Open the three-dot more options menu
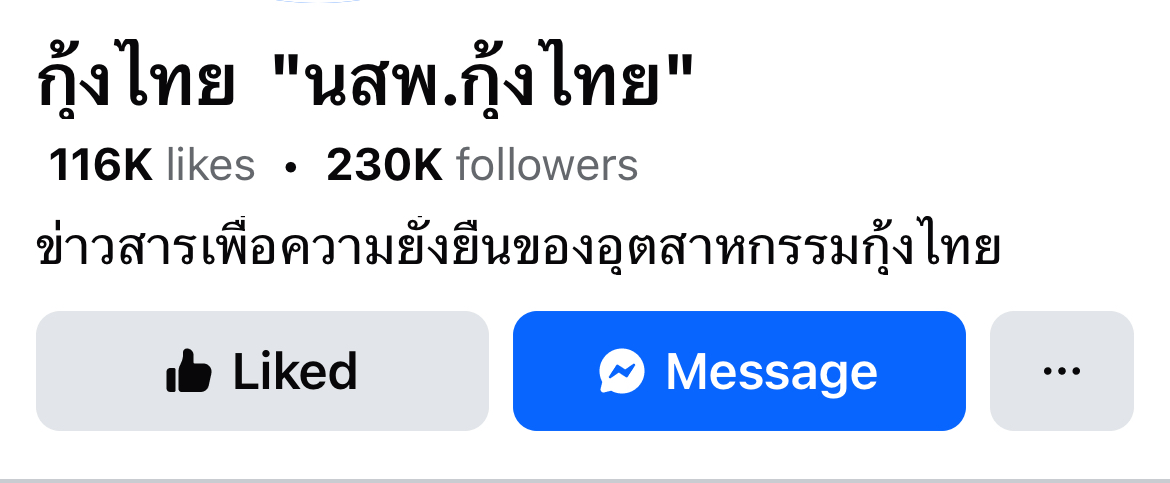 [x=1062, y=371]
